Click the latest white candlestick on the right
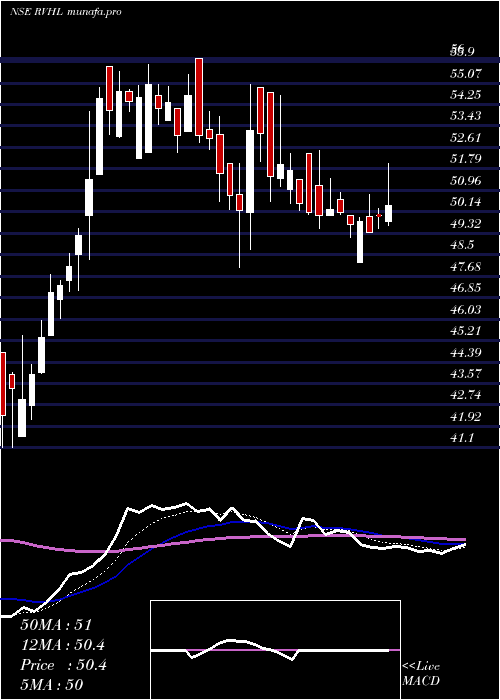The height and width of the screenshot is (700, 500). click(x=388, y=213)
